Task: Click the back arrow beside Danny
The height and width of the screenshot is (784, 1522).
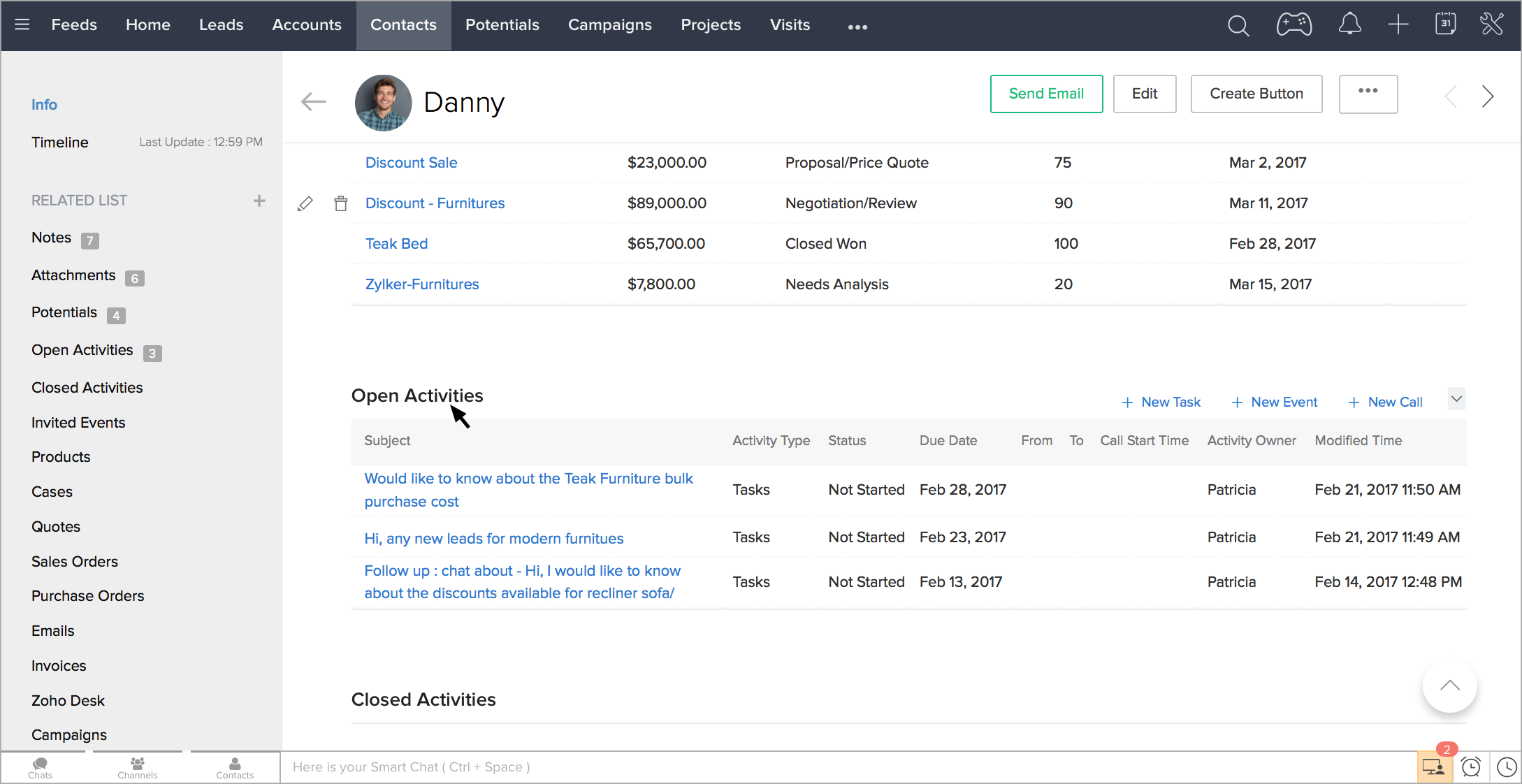Action: click(x=313, y=102)
